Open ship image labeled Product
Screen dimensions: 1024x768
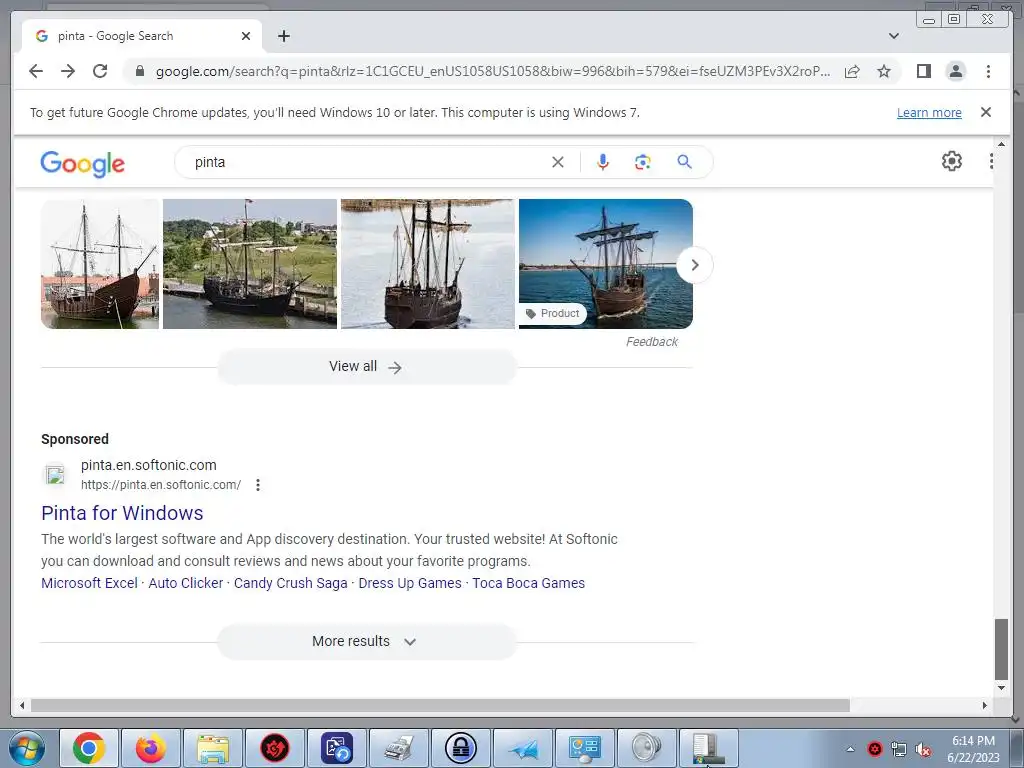605,264
